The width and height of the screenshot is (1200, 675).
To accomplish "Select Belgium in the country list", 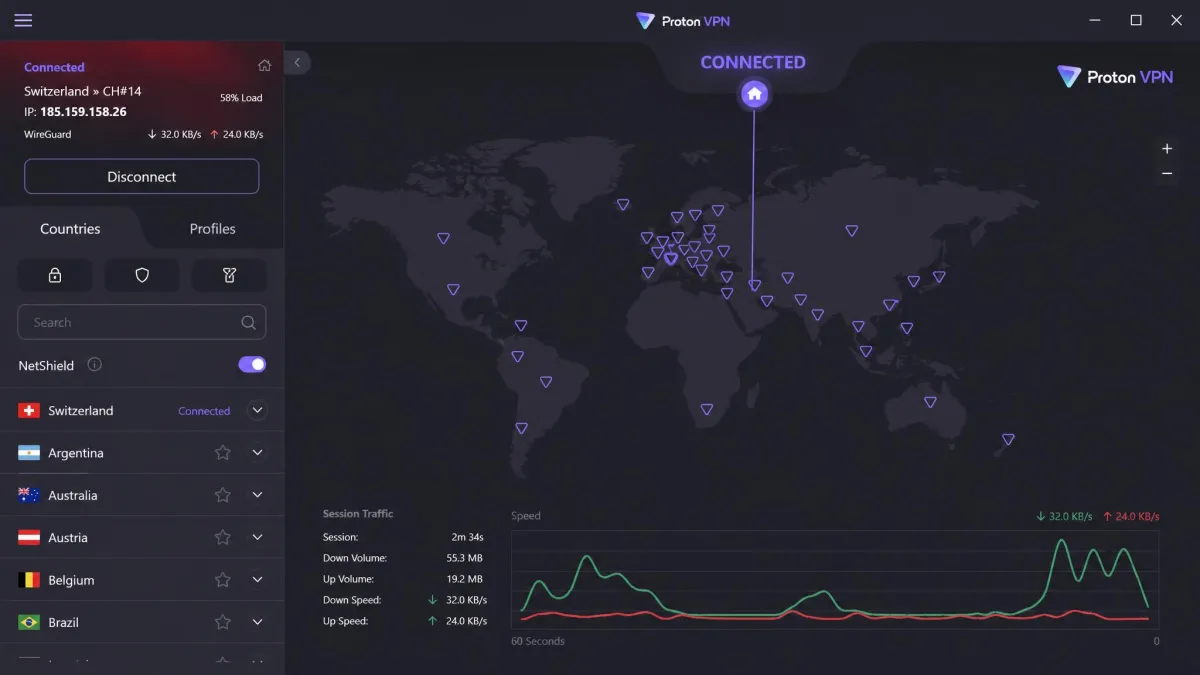I will [142, 580].
